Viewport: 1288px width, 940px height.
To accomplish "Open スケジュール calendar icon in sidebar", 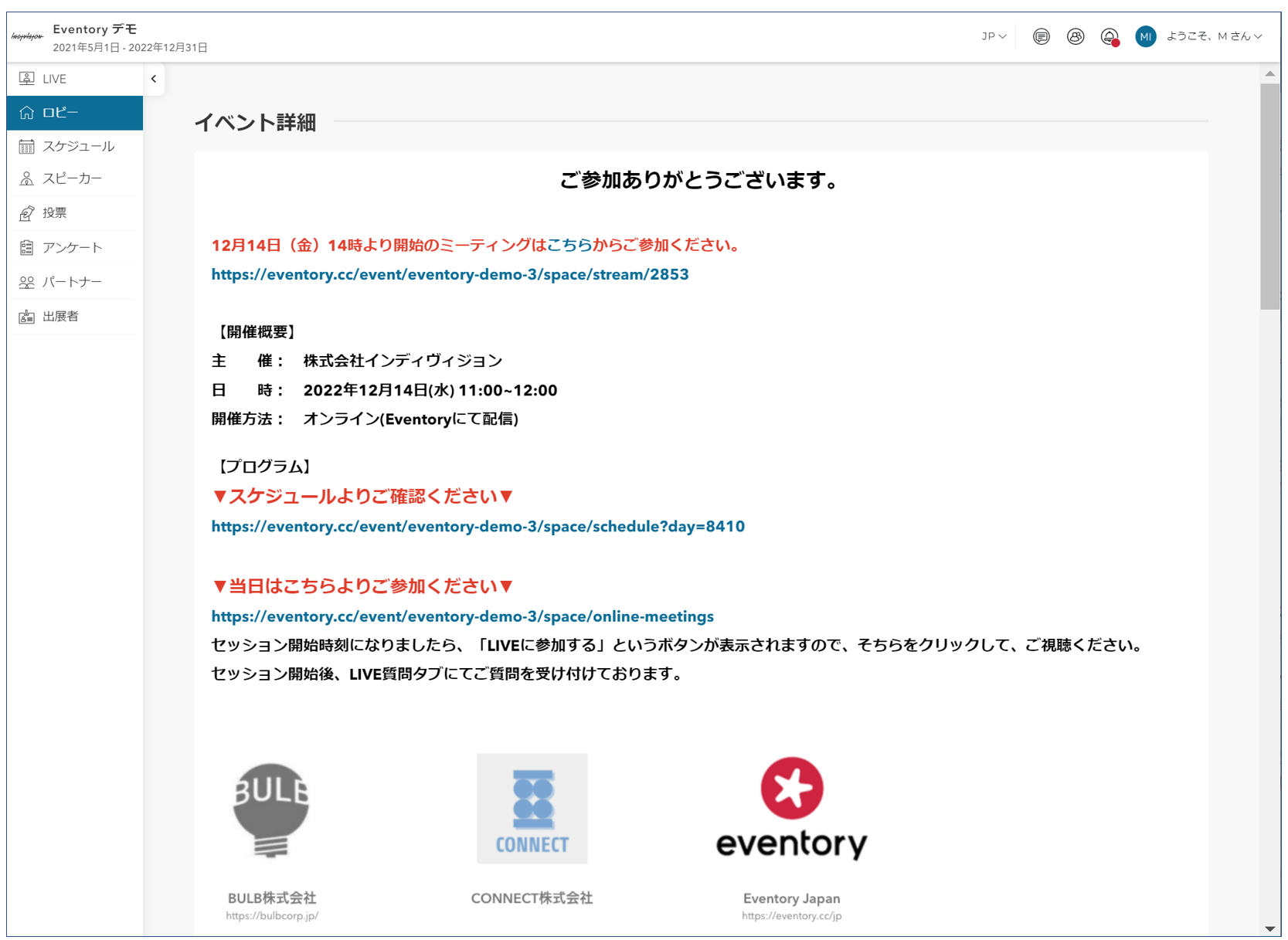I will pos(26,146).
